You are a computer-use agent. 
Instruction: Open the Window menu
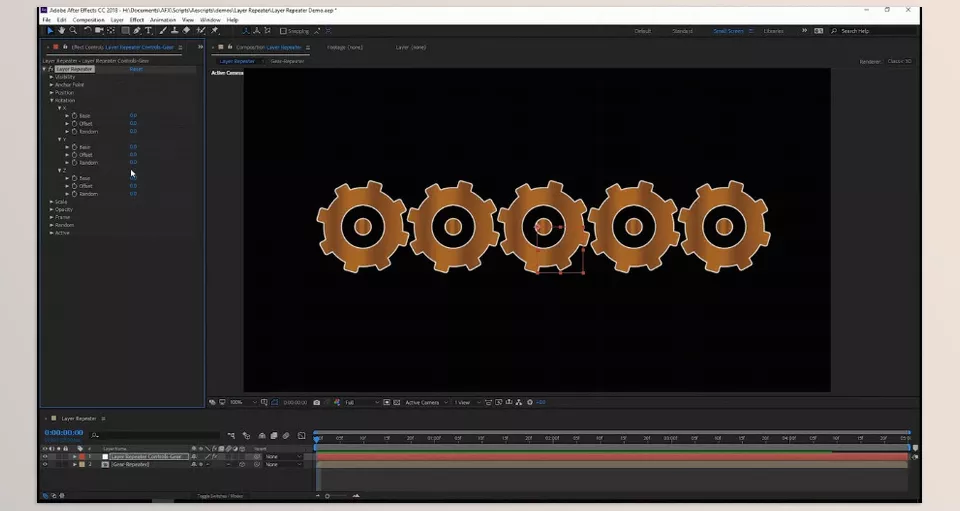coord(210,20)
